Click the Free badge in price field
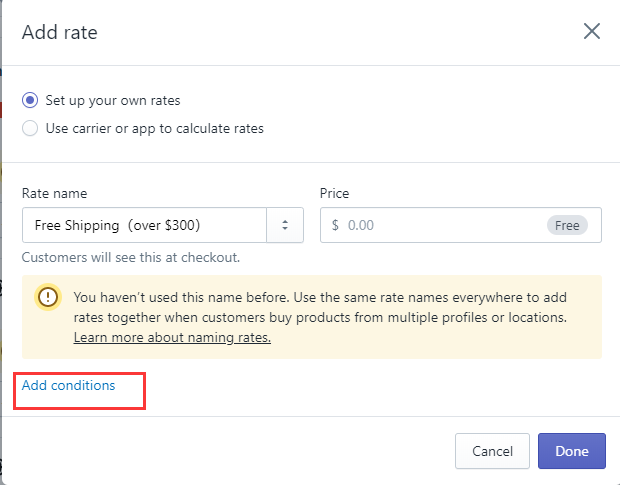 click(x=567, y=225)
